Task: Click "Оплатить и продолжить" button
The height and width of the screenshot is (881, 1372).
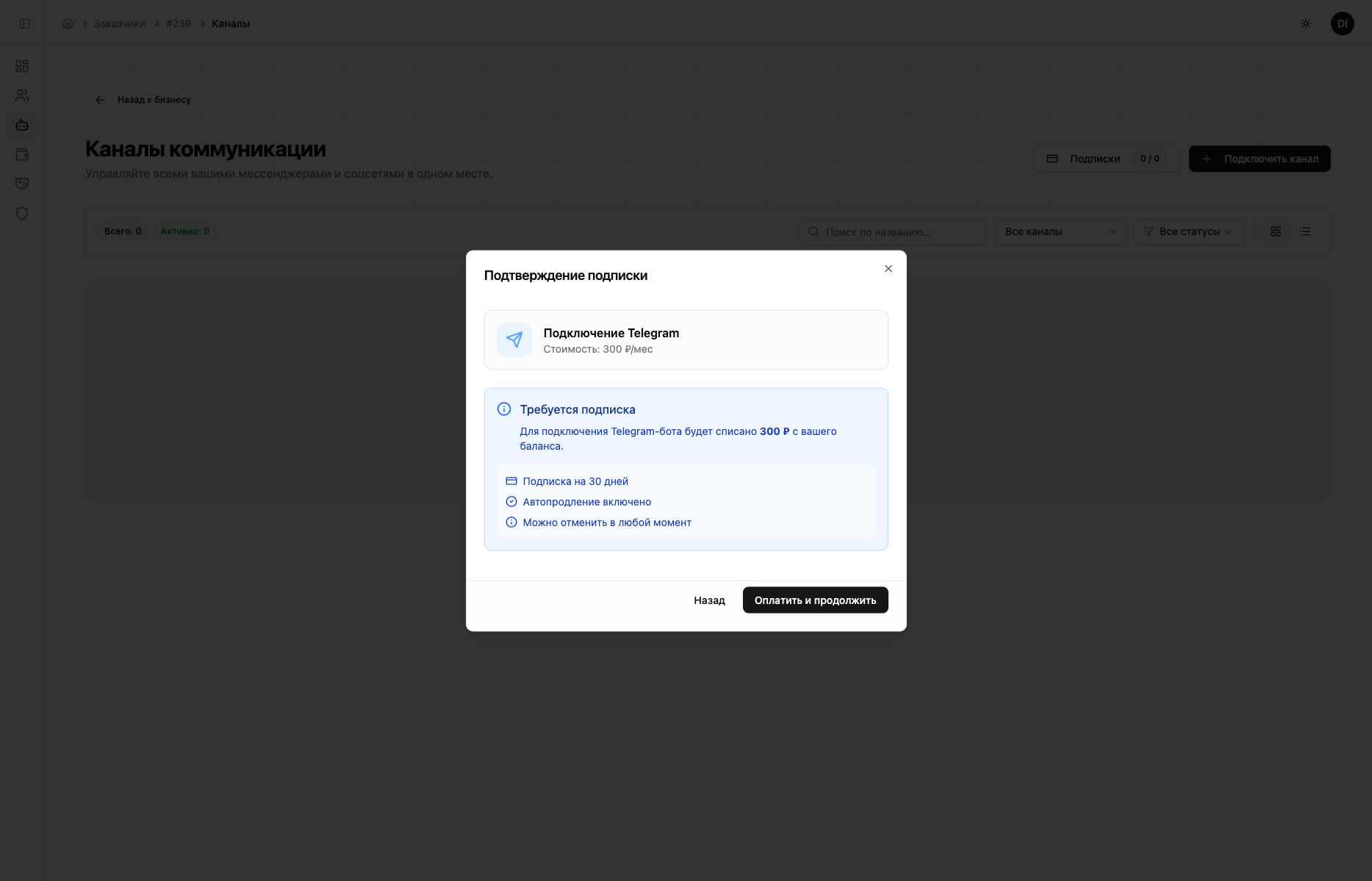Action: tap(815, 600)
